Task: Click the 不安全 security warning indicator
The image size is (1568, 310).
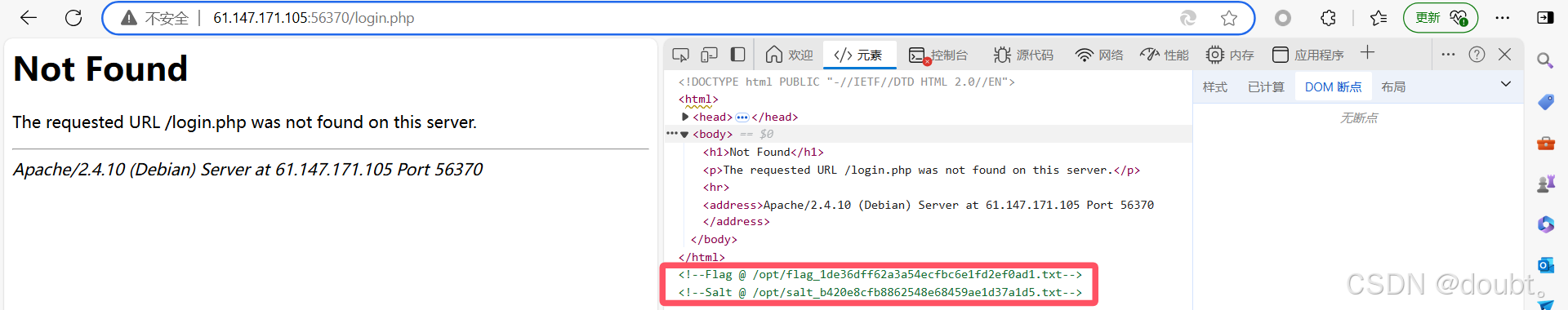Action: coord(154,18)
